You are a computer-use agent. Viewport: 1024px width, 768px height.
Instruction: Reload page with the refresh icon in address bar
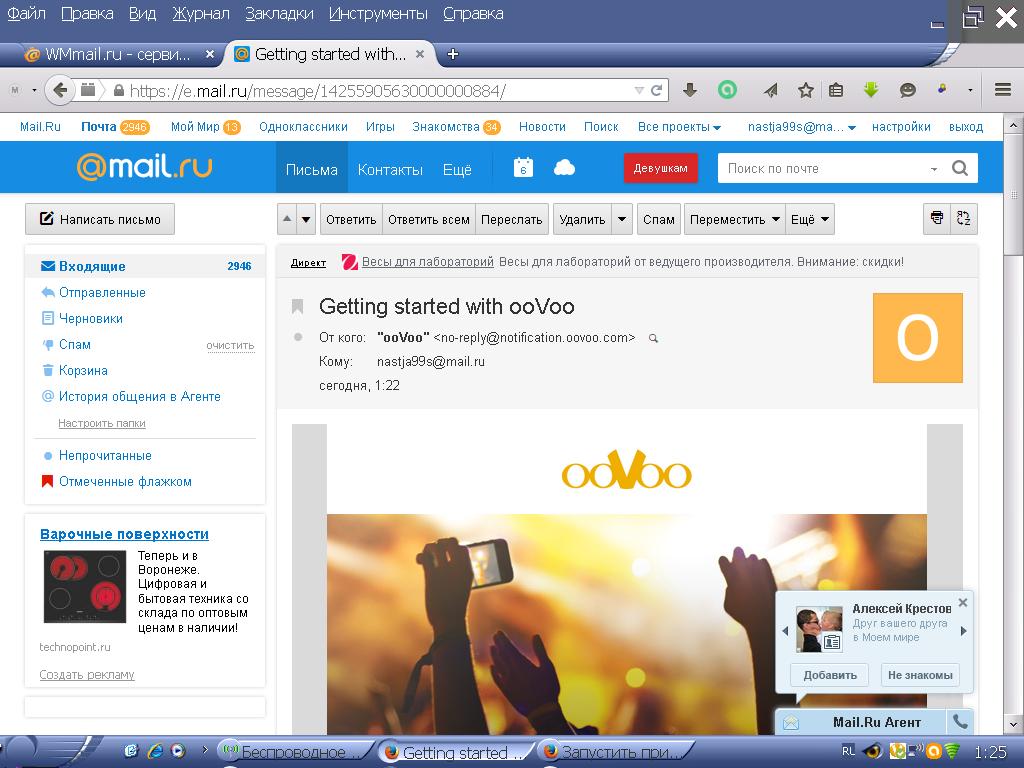pyautogui.click(x=657, y=90)
